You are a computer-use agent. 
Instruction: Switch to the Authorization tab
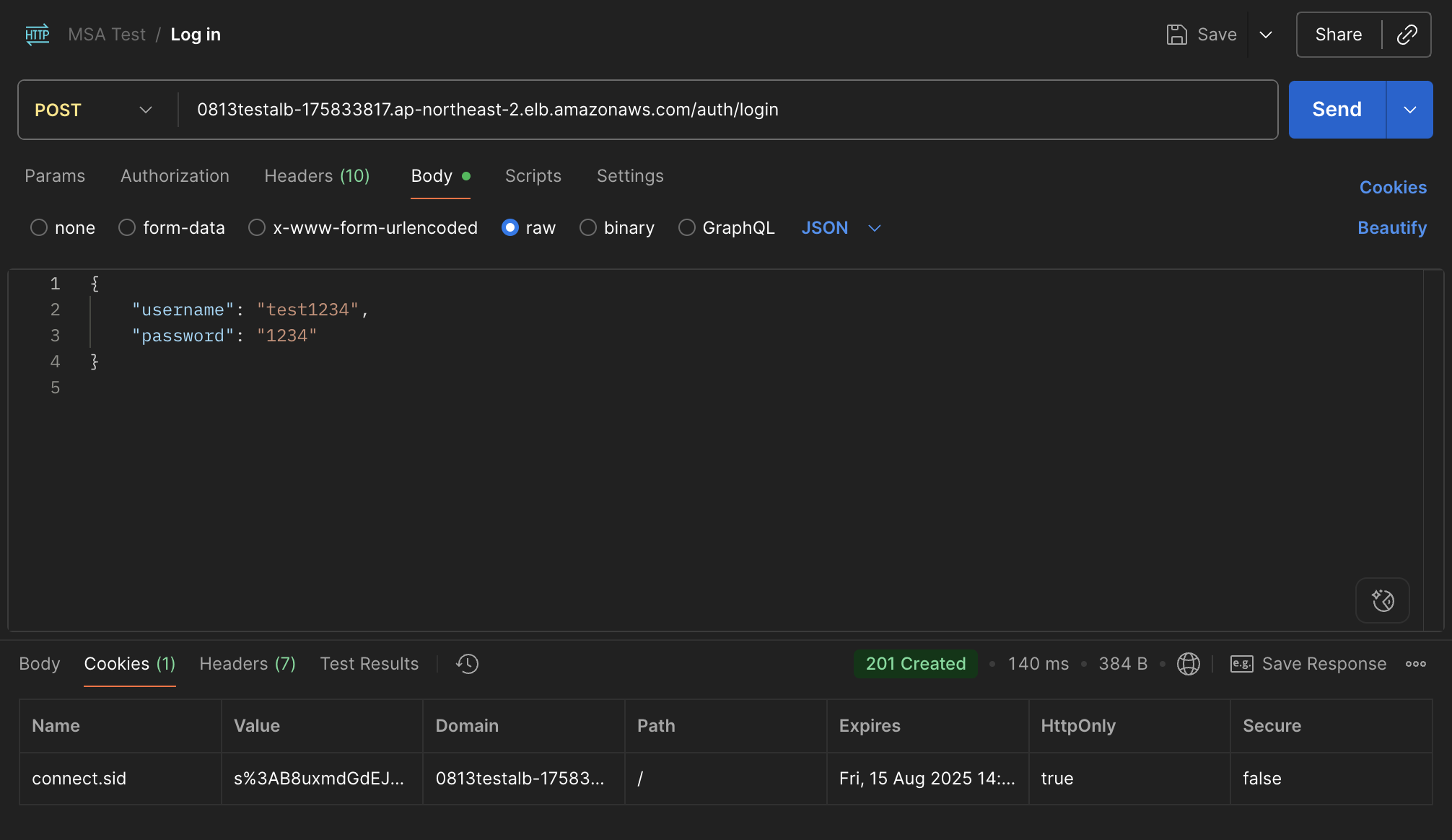(175, 176)
